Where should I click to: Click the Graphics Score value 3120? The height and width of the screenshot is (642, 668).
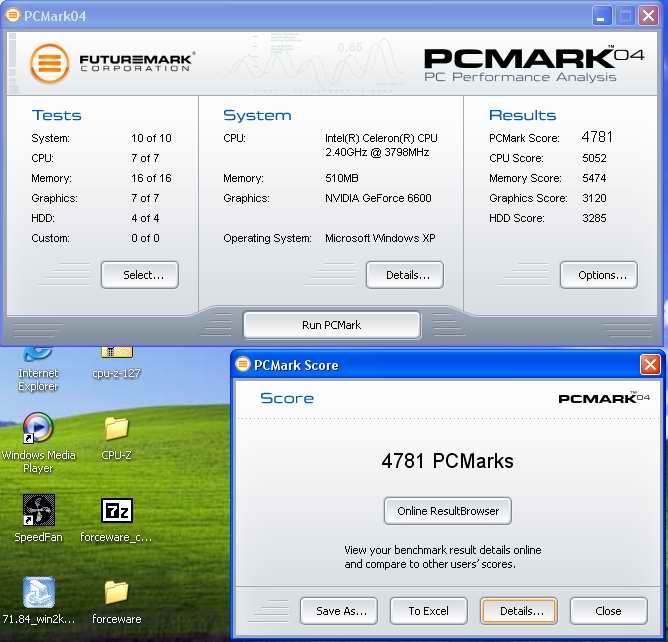point(594,198)
